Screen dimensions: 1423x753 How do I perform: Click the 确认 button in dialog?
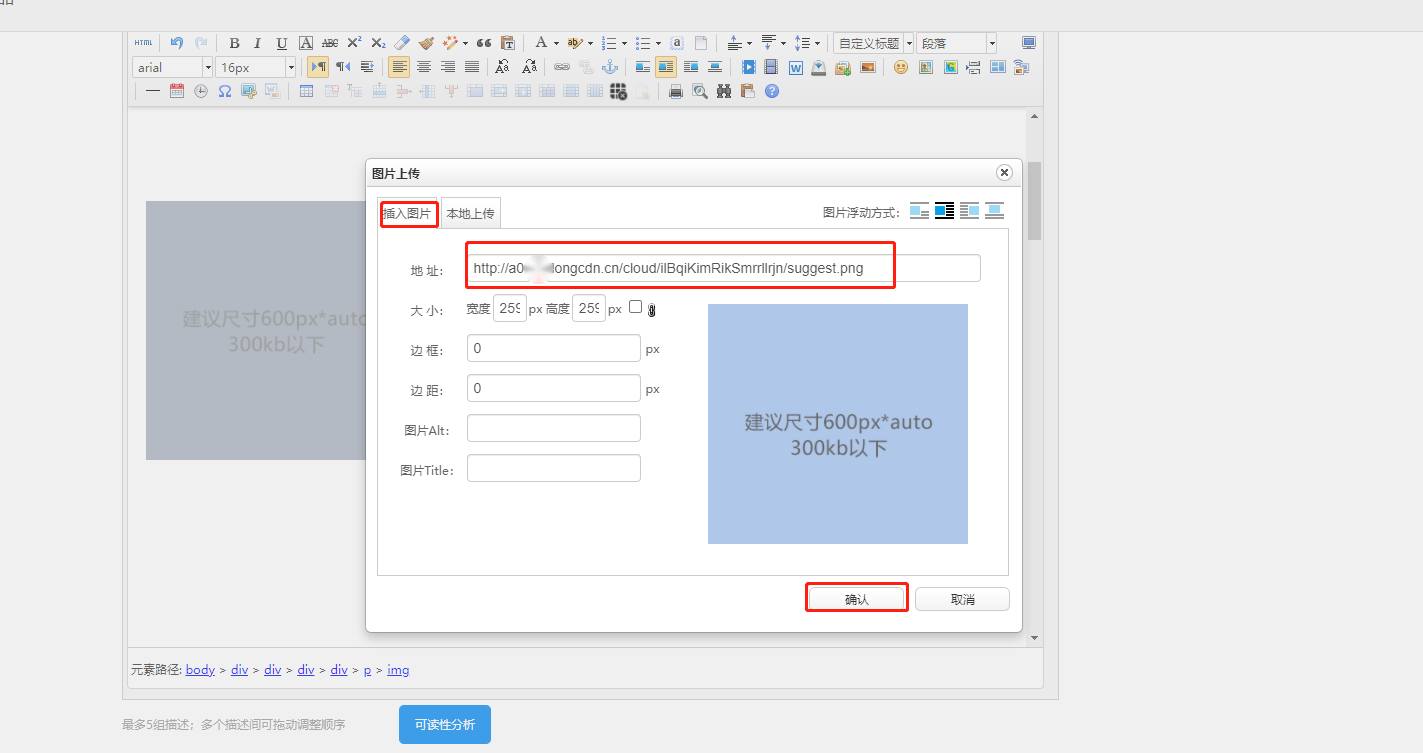coord(857,599)
